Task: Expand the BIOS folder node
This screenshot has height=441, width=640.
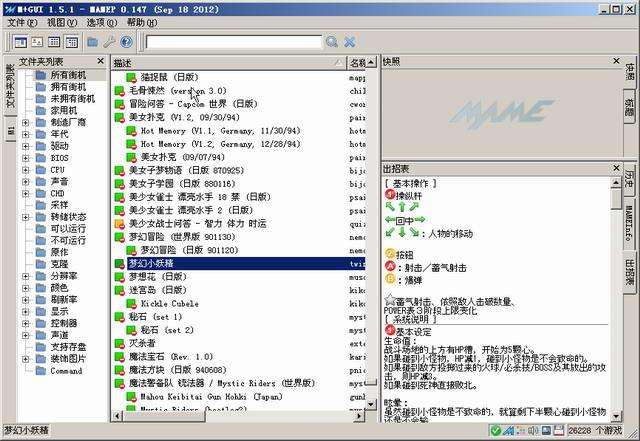Action: (26, 158)
